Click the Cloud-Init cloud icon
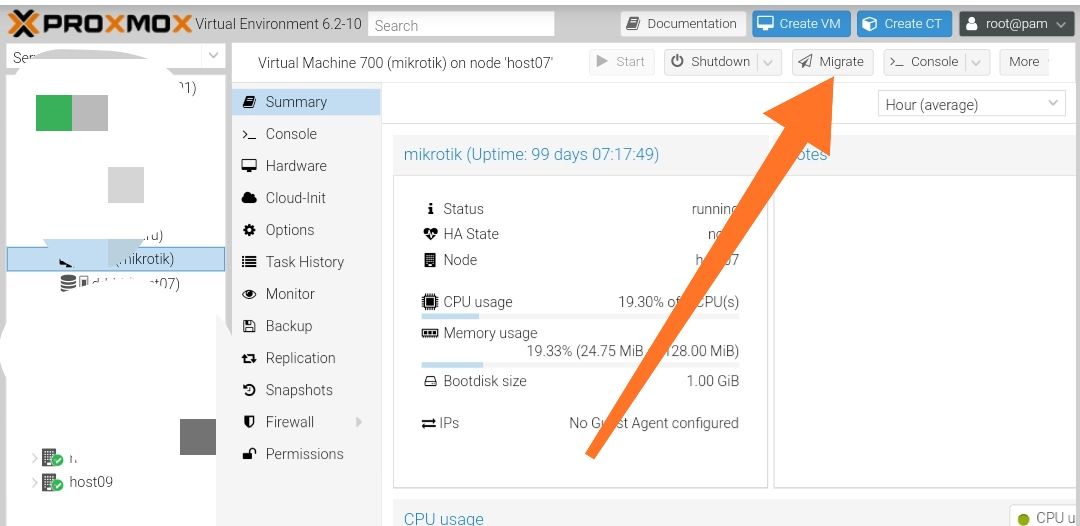1080x526 pixels. [x=249, y=198]
